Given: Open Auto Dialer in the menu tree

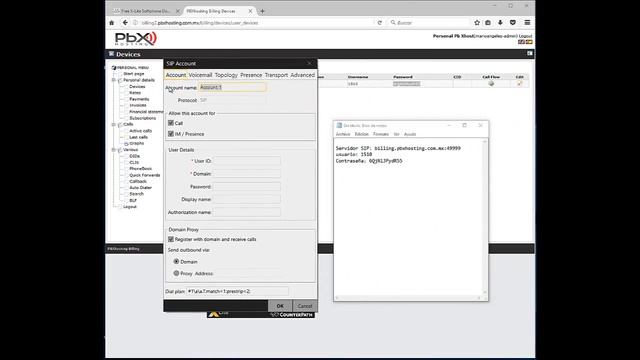Looking at the screenshot, I should click(x=140, y=188).
